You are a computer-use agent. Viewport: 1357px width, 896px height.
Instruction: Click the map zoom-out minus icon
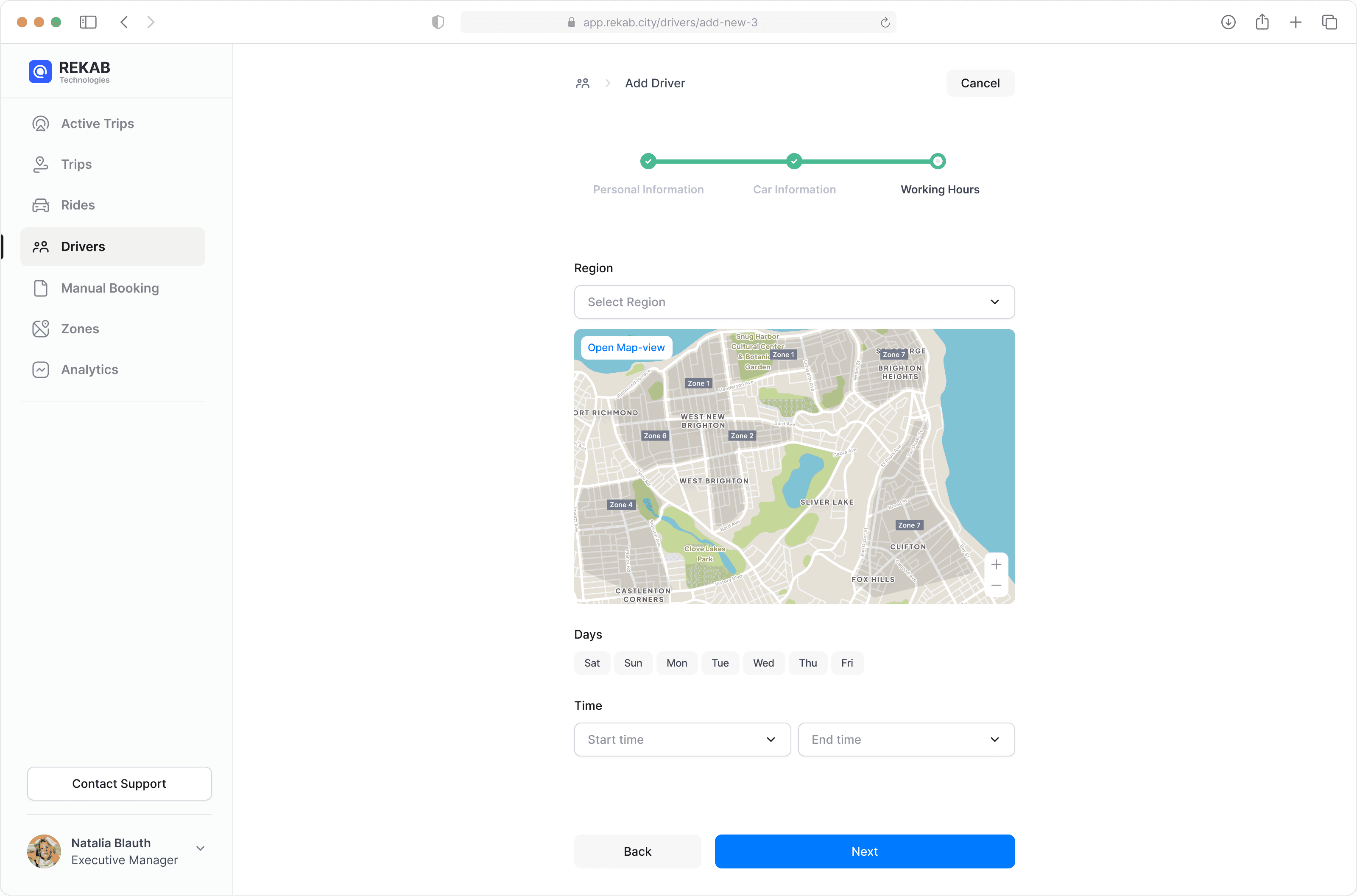pos(996,585)
